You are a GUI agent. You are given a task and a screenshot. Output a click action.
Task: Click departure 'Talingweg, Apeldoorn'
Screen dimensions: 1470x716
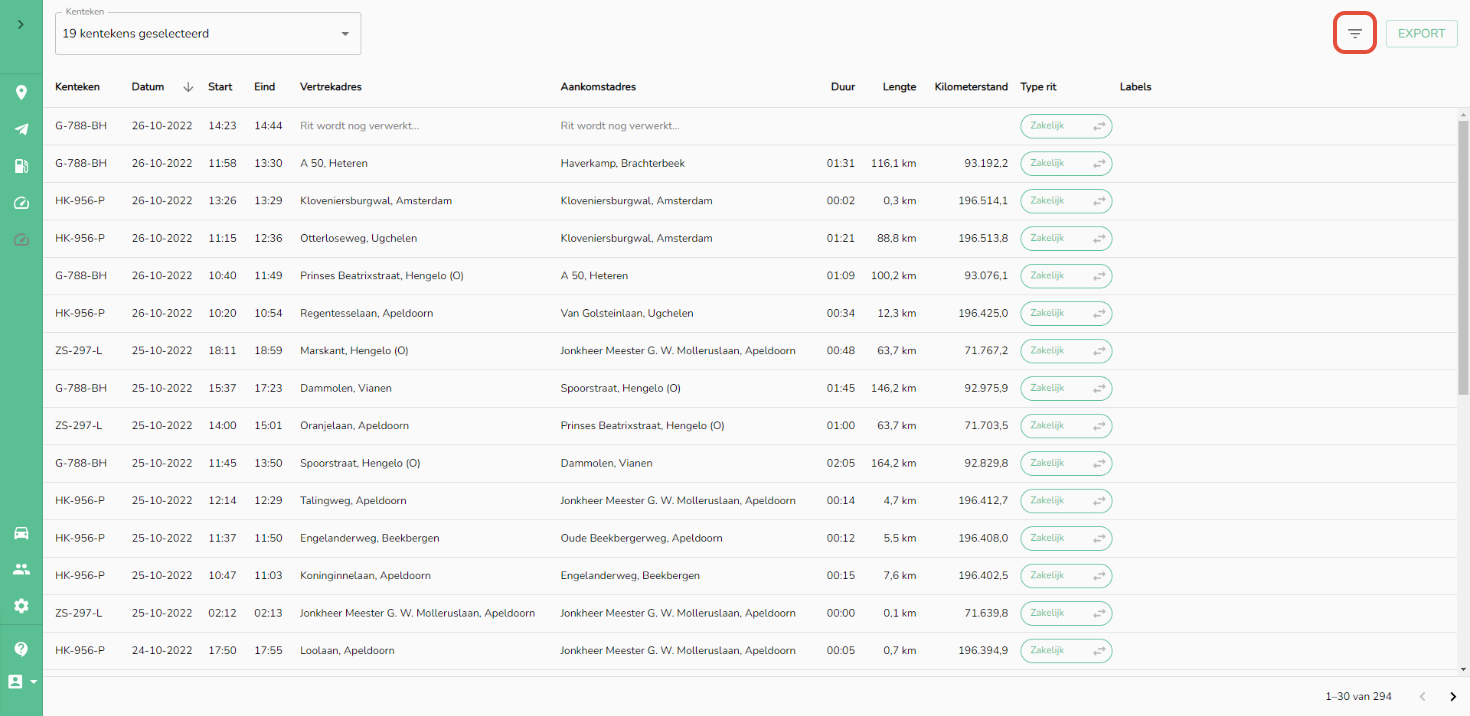pyautogui.click(x=353, y=501)
